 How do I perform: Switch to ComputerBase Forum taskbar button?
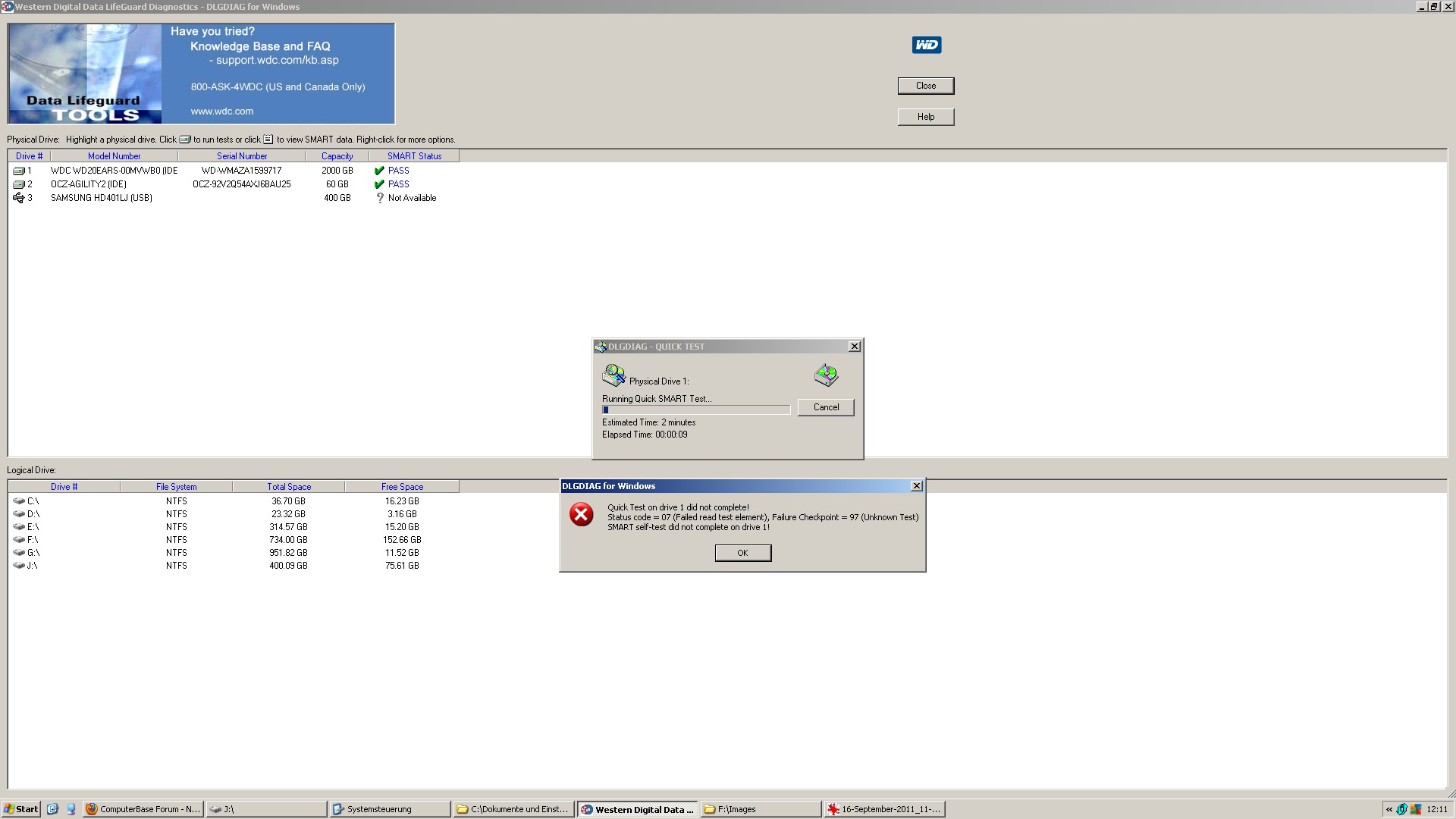coord(143,809)
